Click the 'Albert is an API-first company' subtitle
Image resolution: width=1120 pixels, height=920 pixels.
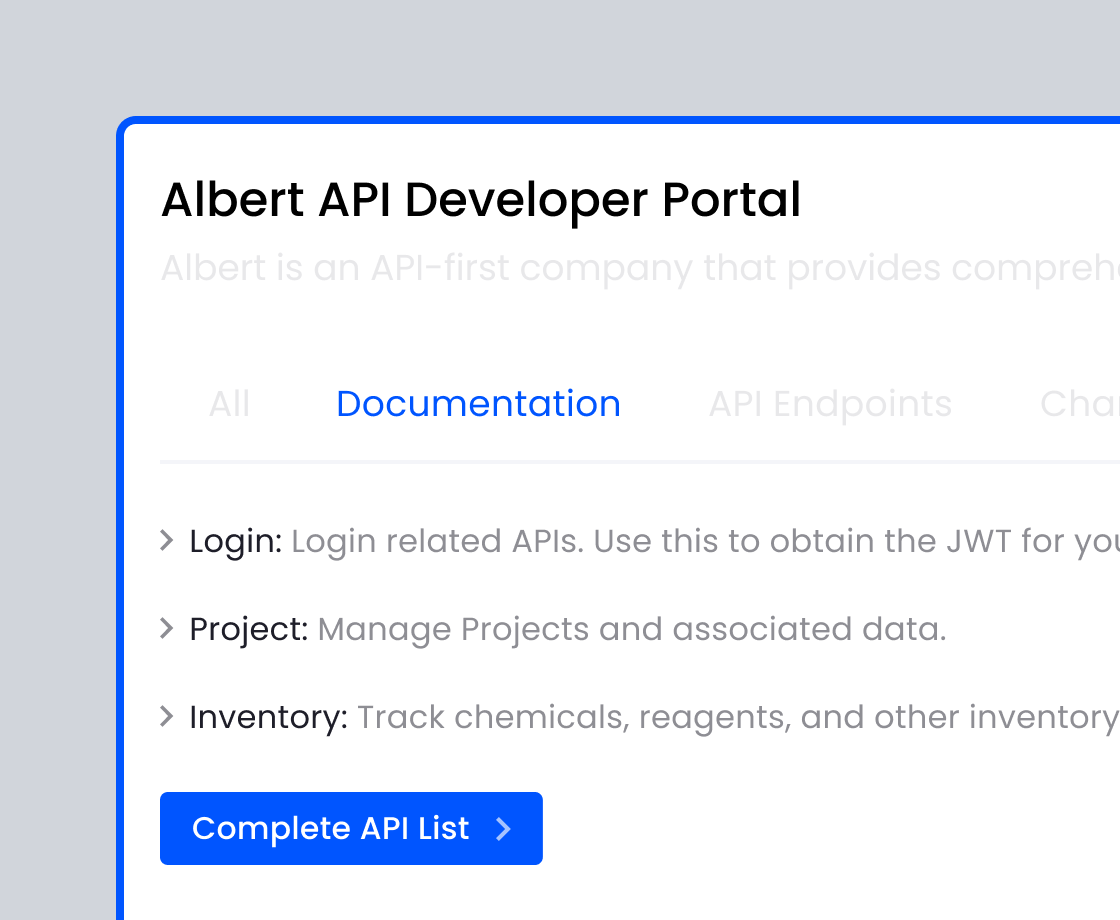pyautogui.click(x=641, y=269)
